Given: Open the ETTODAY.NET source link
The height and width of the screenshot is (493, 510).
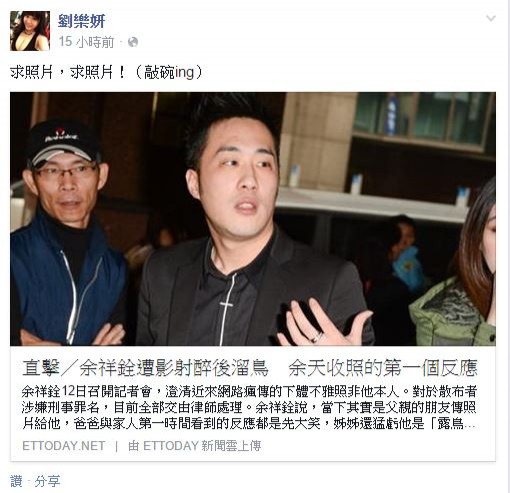Looking at the screenshot, I should (64, 446).
